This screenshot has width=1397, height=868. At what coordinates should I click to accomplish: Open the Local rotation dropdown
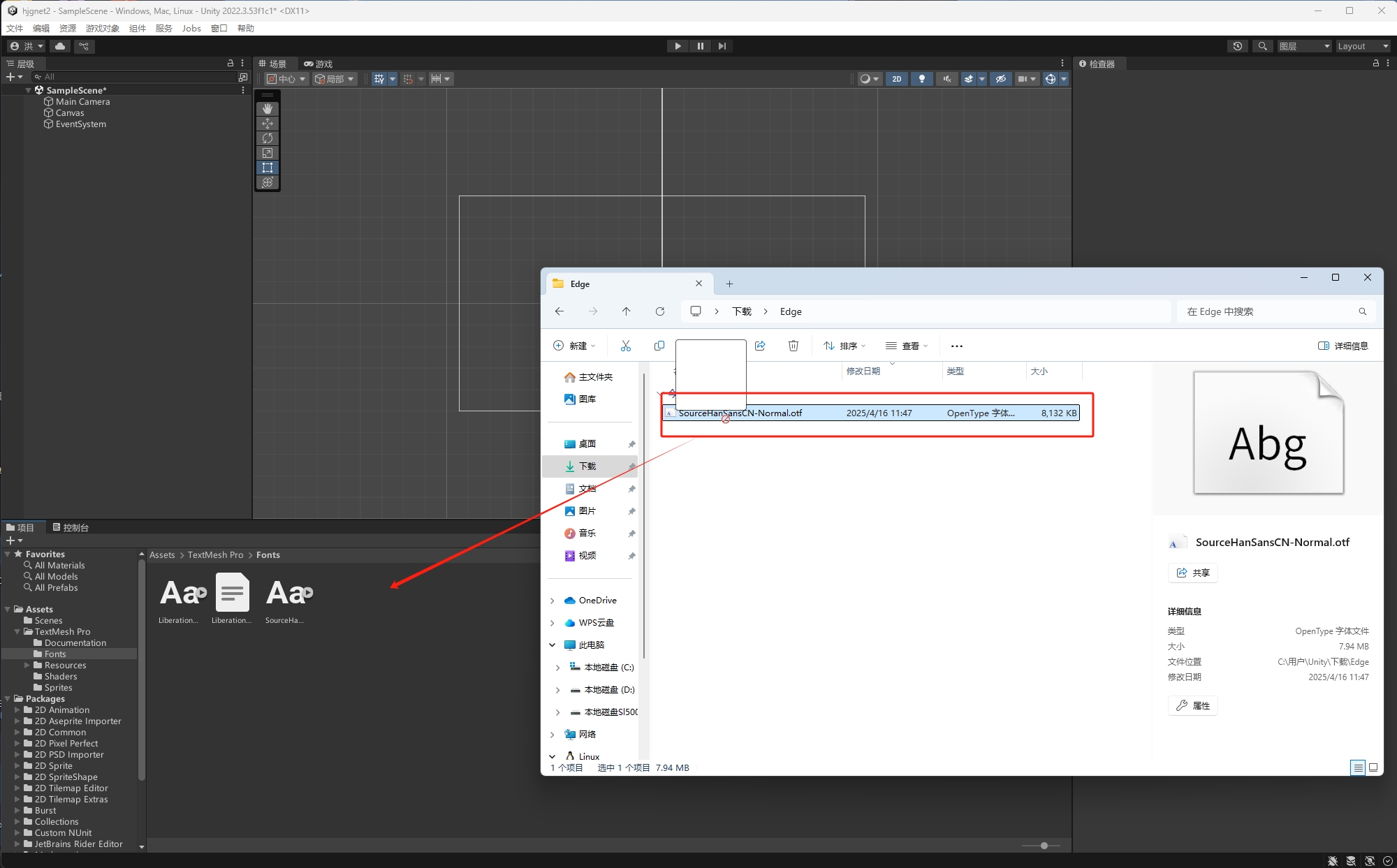(335, 79)
